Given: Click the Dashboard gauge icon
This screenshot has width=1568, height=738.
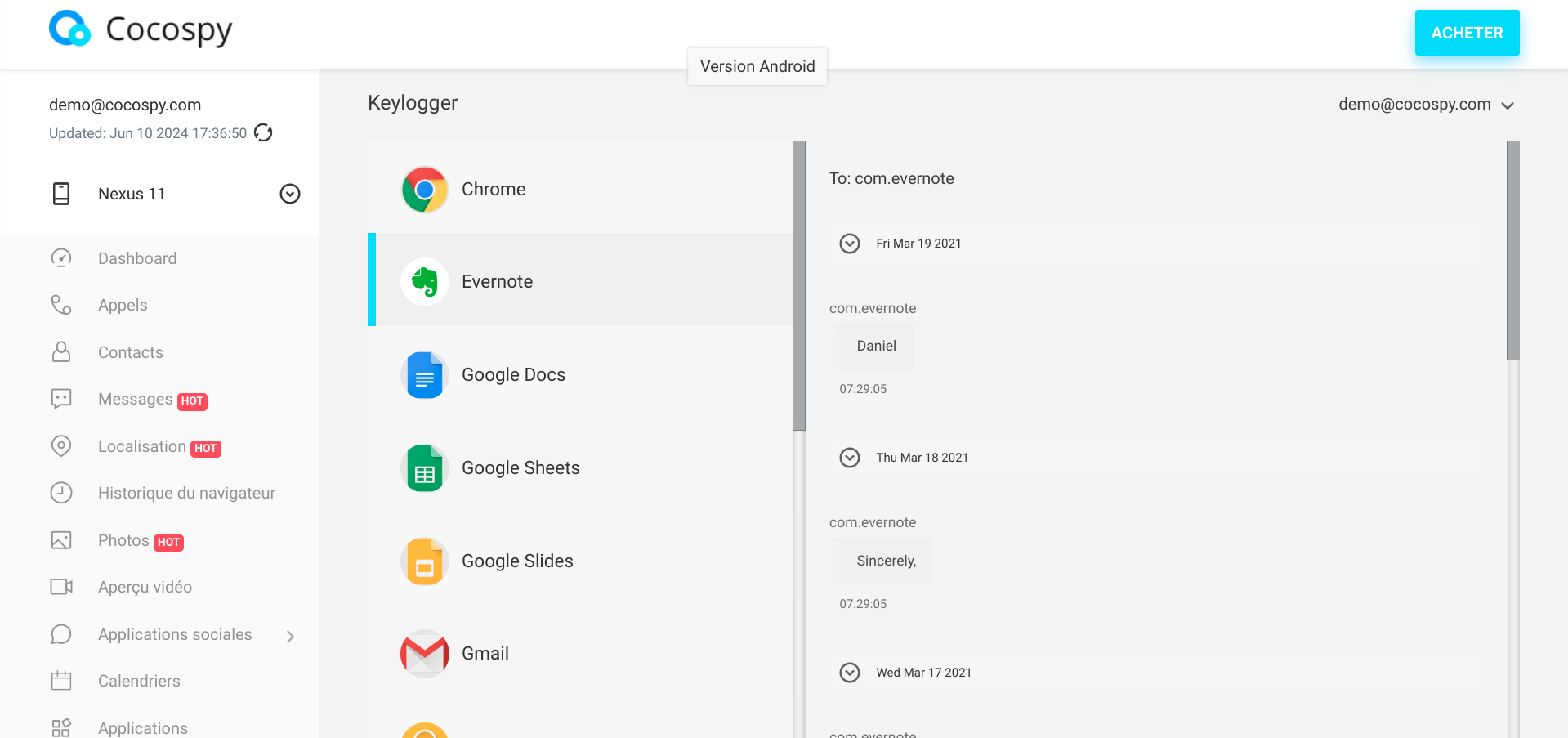Looking at the screenshot, I should [61, 258].
